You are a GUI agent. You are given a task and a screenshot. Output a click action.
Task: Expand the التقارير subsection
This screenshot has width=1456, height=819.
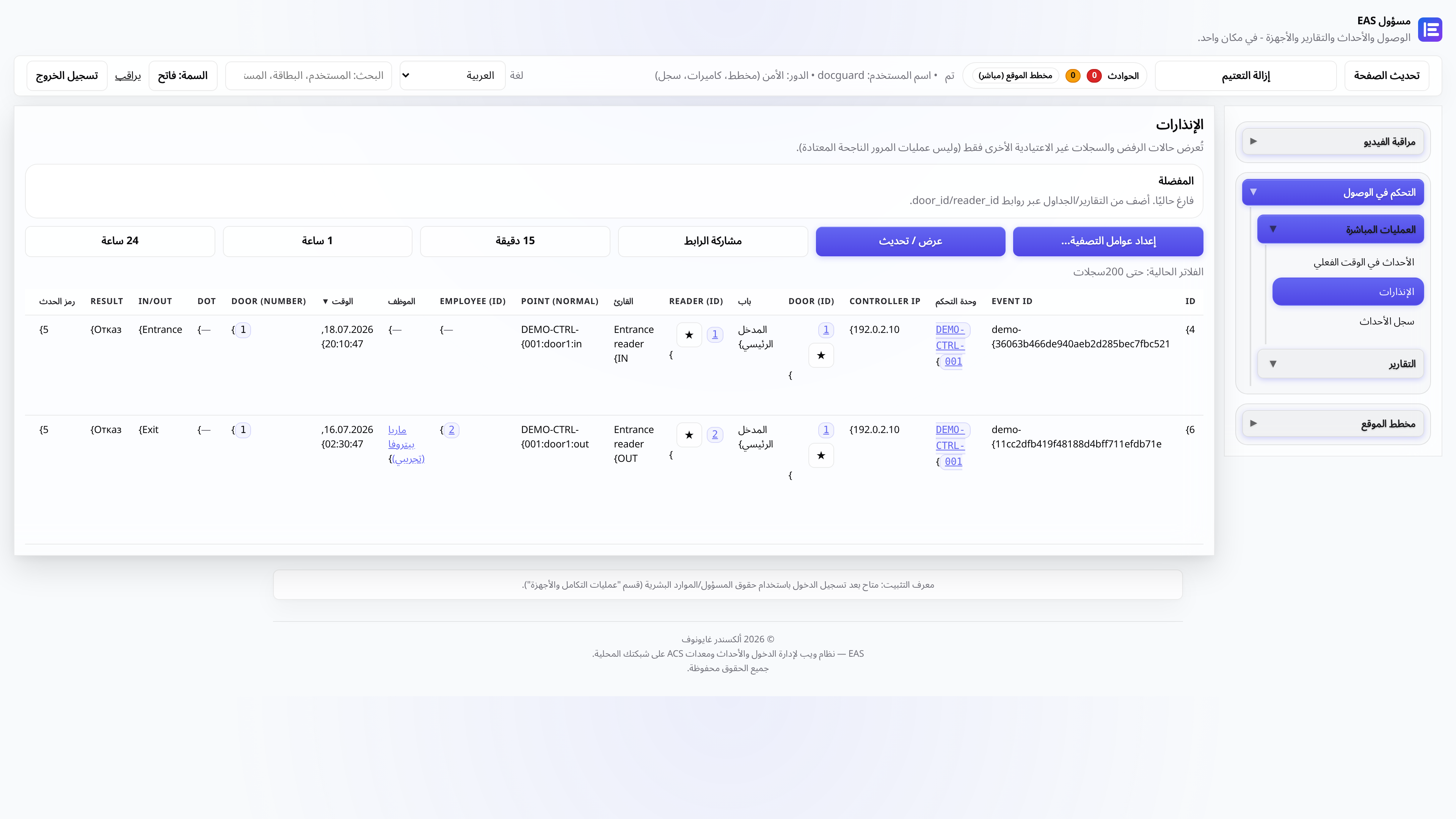pyautogui.click(x=1340, y=364)
